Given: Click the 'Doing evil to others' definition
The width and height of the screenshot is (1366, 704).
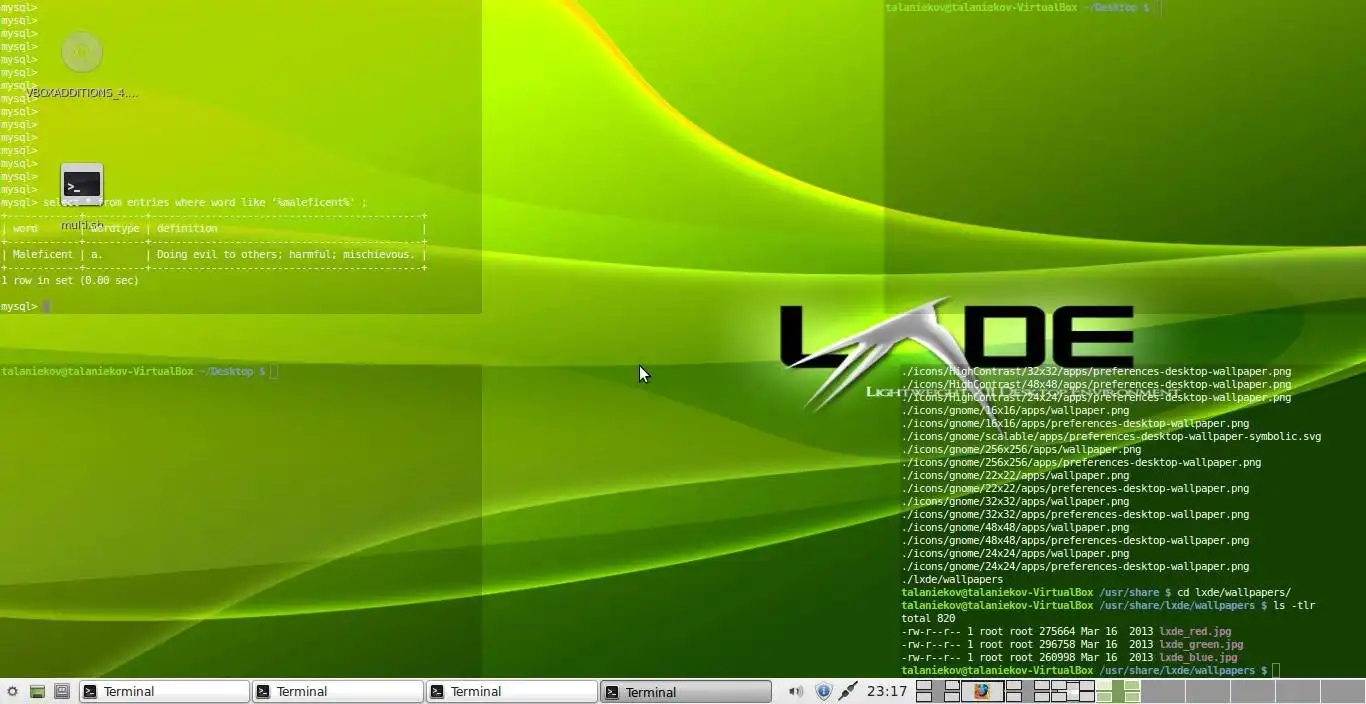Looking at the screenshot, I should coord(286,254).
